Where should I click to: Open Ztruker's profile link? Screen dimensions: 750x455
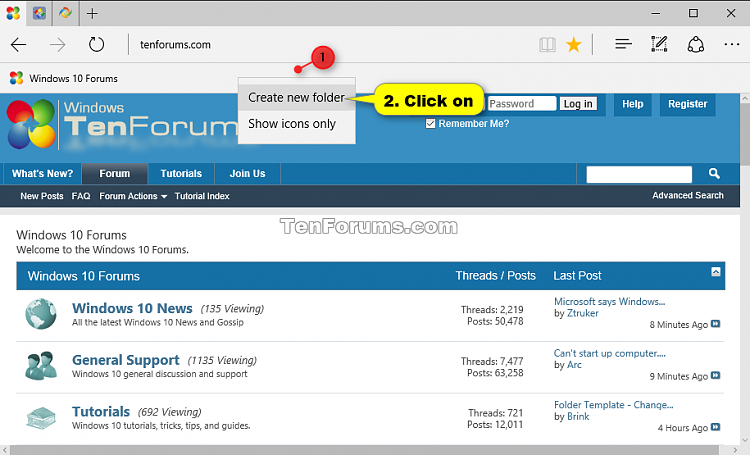tap(583, 313)
